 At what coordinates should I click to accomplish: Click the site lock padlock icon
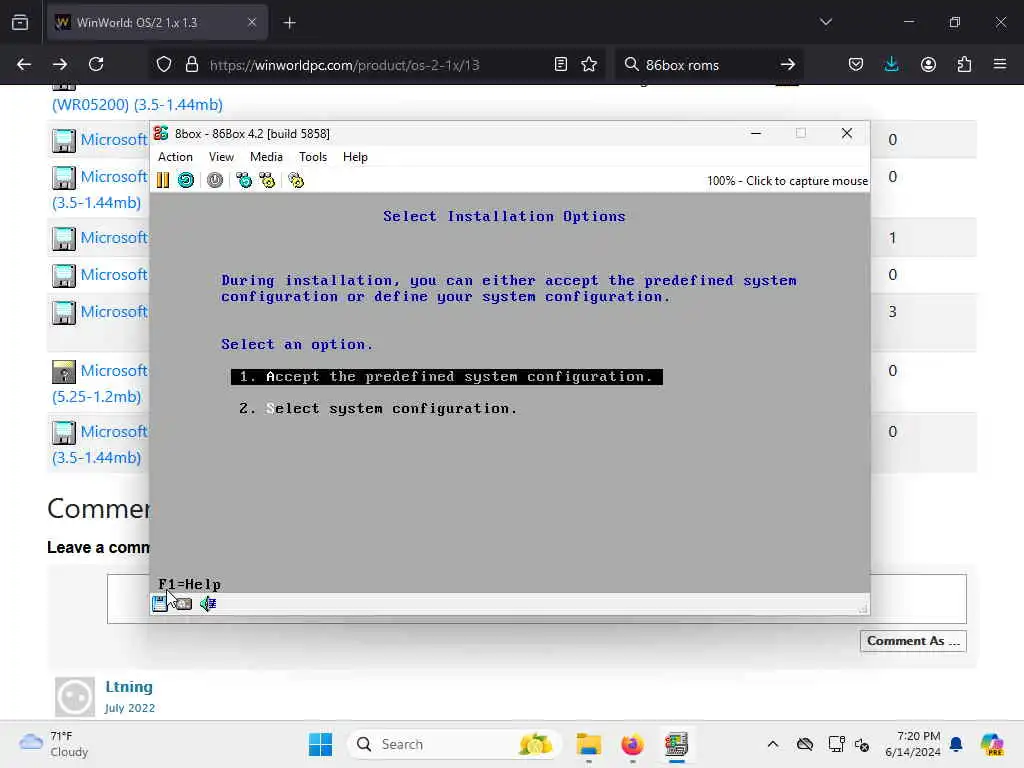(192, 65)
